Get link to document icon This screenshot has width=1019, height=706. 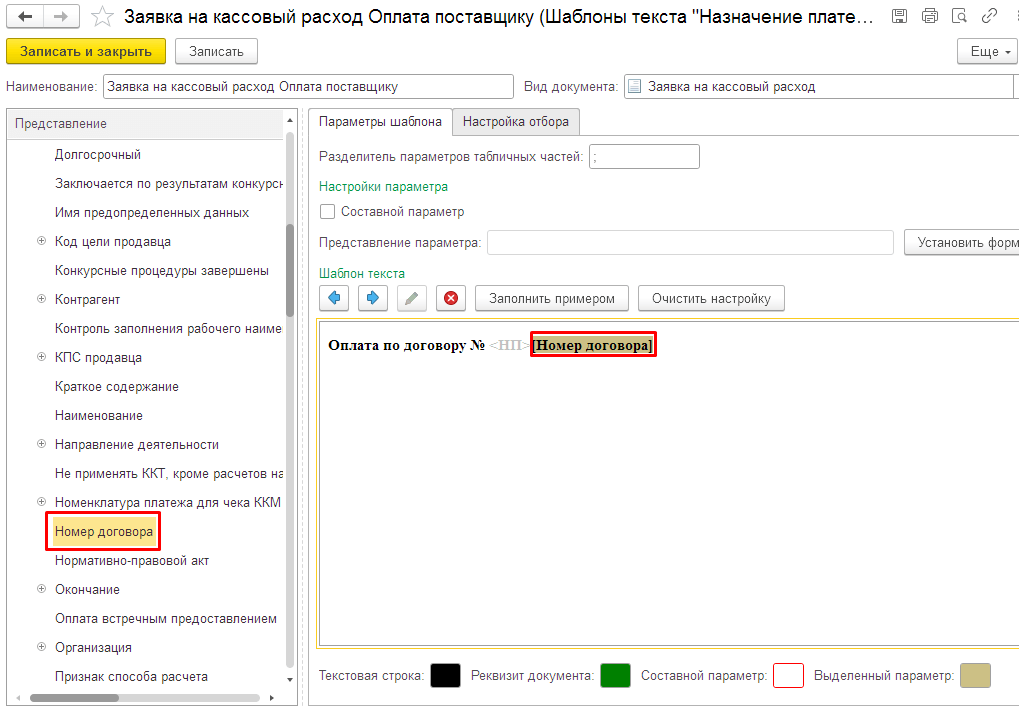pyautogui.click(x=989, y=16)
